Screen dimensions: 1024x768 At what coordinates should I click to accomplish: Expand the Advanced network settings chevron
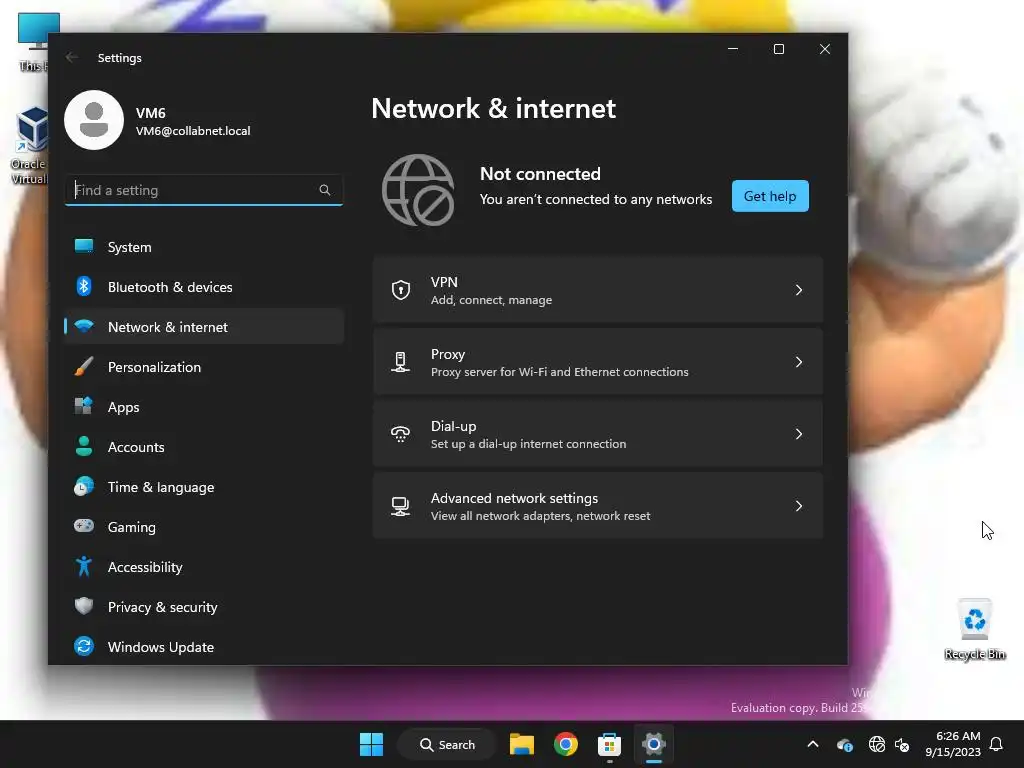click(798, 506)
